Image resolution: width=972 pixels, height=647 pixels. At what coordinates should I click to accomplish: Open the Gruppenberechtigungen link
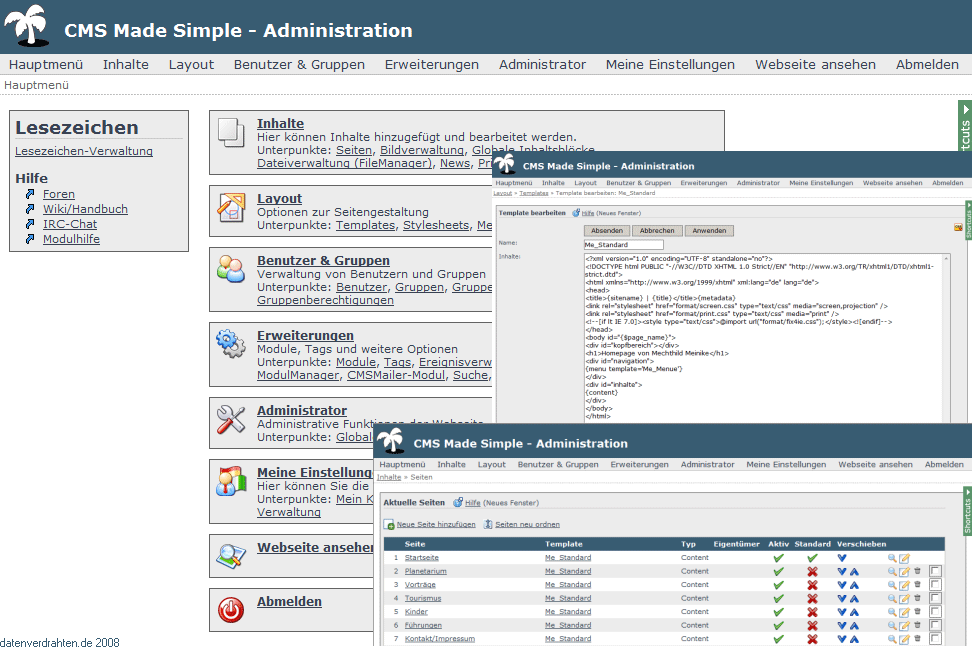[x=325, y=300]
